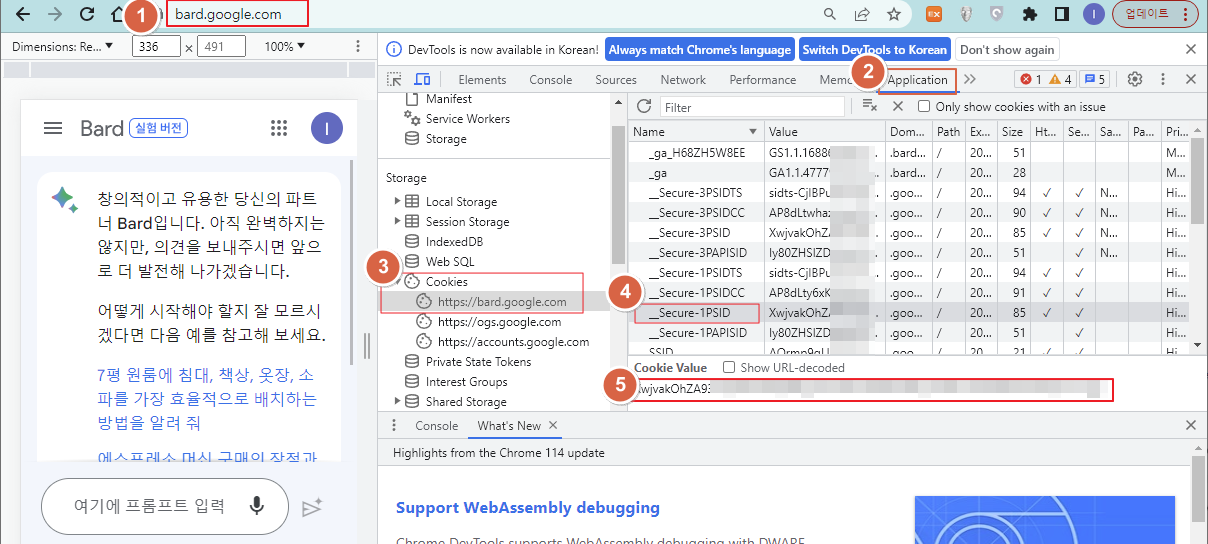Expand Session Storage tree node
Viewport: 1208px width, 544px height.
pyautogui.click(x=398, y=221)
